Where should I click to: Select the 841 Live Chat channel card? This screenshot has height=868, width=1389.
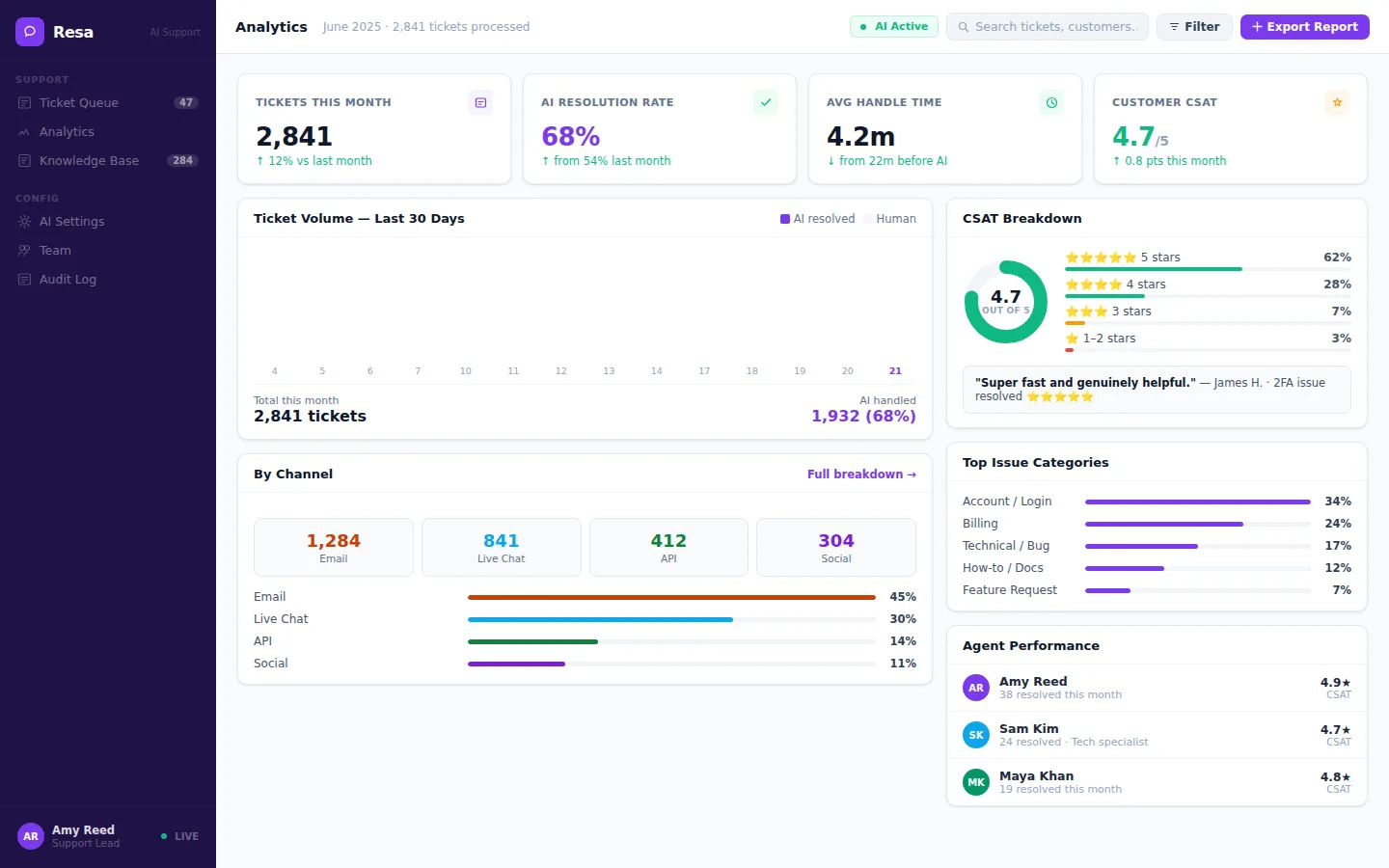click(x=502, y=548)
